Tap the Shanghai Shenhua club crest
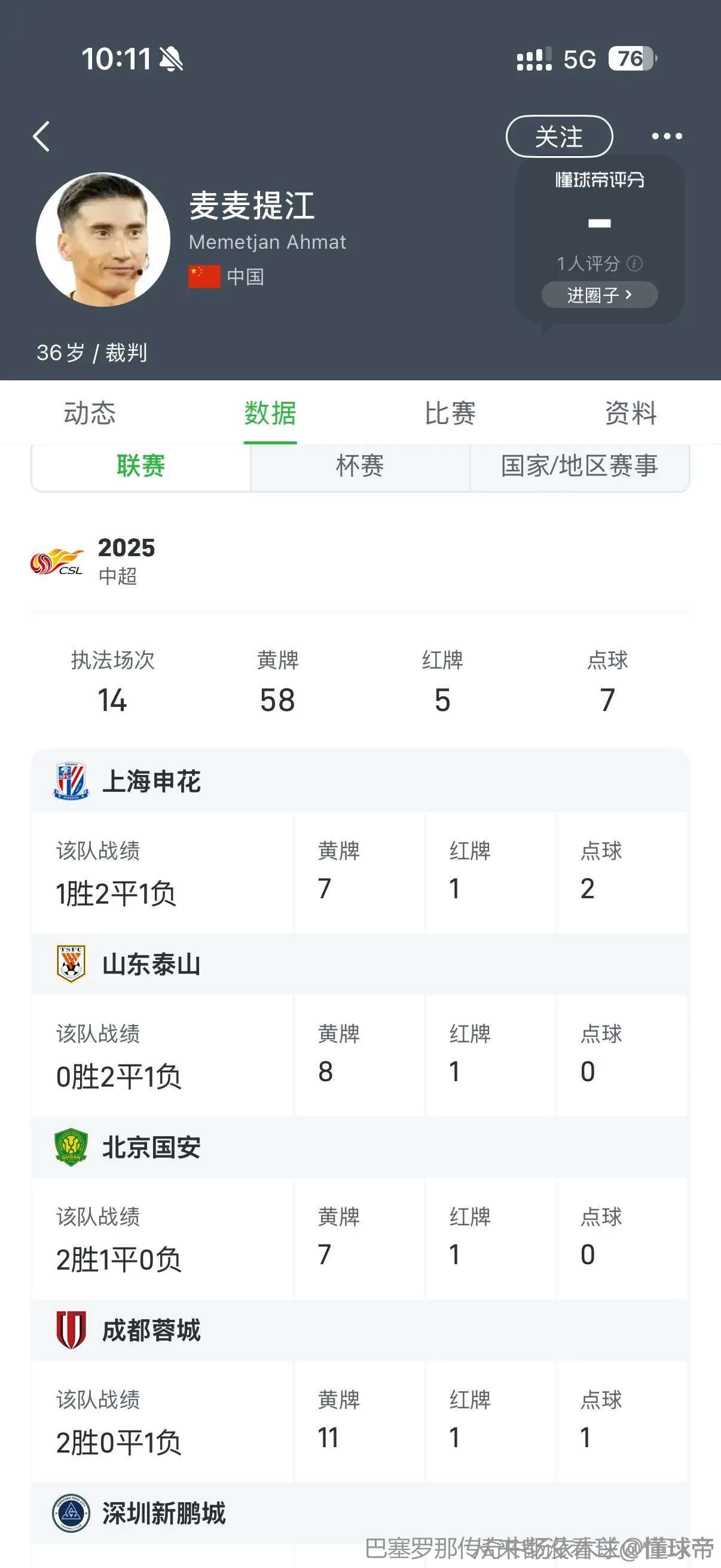The image size is (721, 1568). tap(71, 781)
